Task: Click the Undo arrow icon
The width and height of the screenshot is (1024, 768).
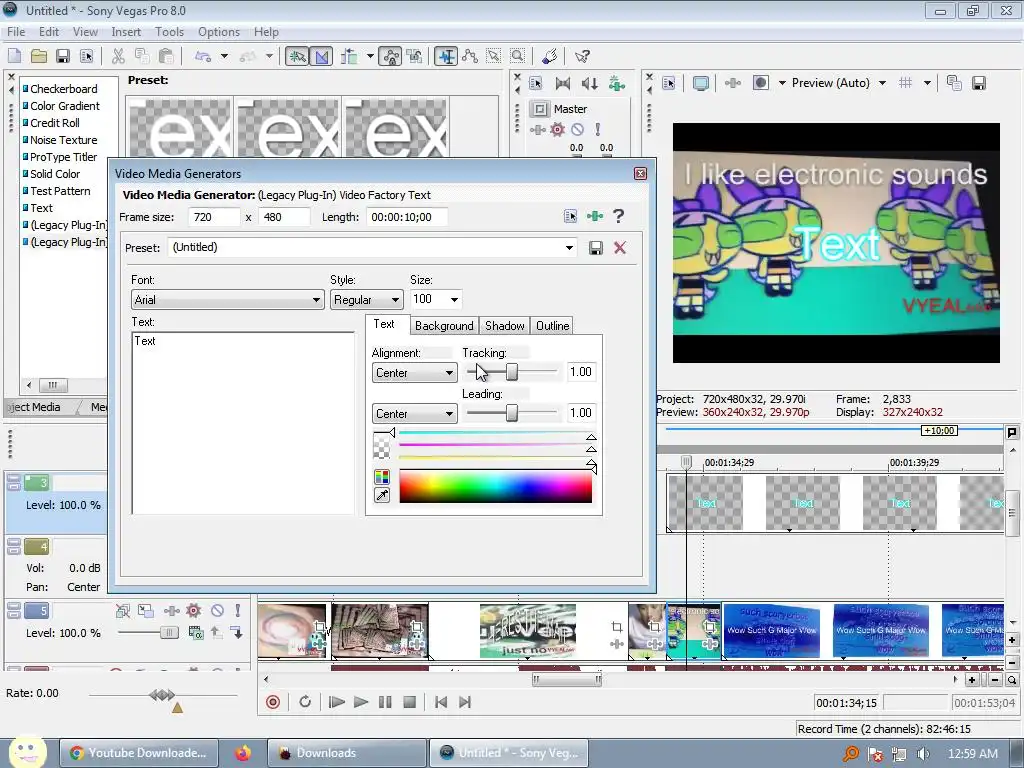Action: (x=202, y=56)
